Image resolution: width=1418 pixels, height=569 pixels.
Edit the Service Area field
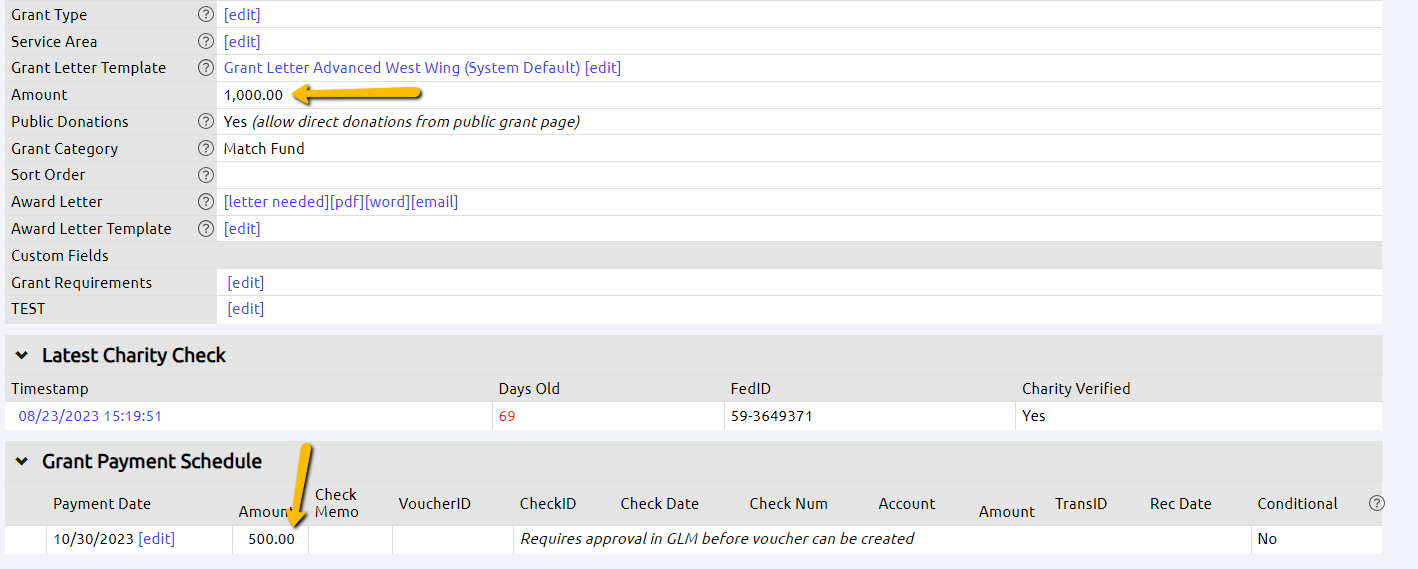pyautogui.click(x=242, y=42)
